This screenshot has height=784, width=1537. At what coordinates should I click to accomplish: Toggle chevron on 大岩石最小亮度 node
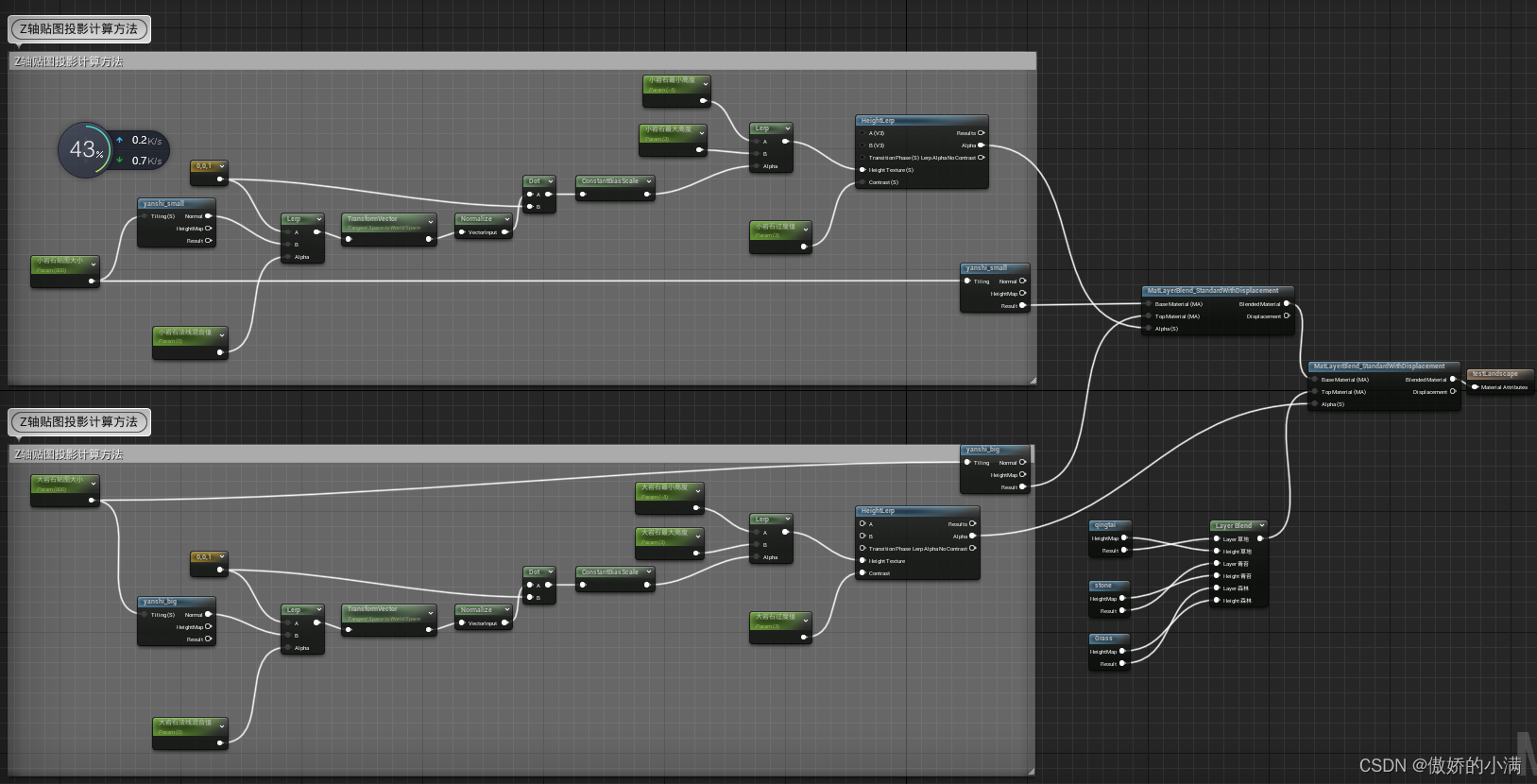698,491
